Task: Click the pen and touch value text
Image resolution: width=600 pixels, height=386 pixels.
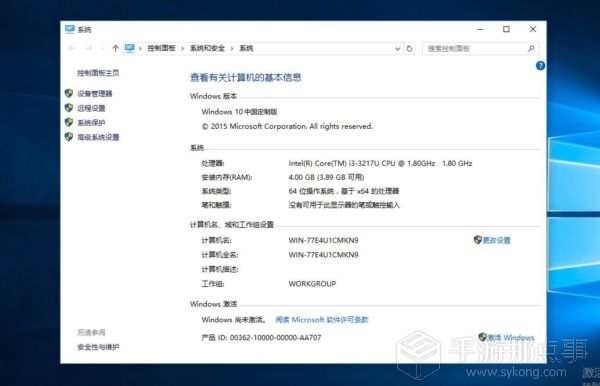Action: (344, 205)
